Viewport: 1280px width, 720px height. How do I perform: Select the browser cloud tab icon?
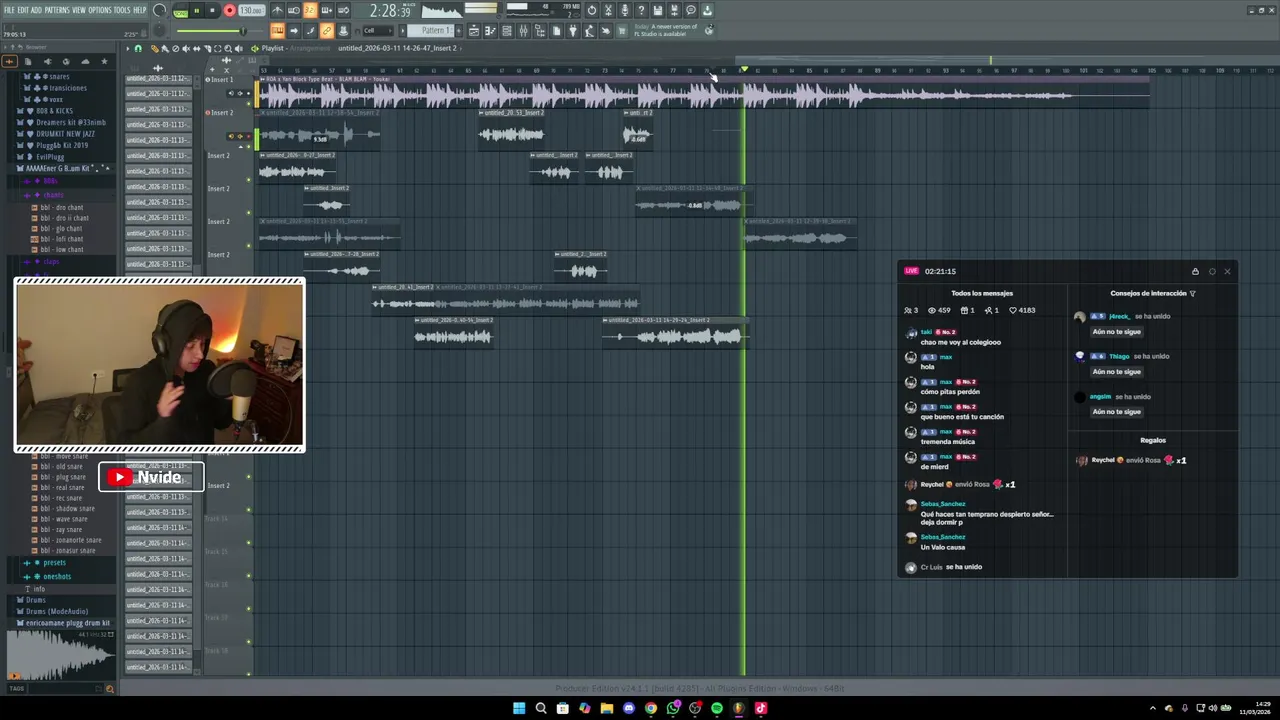pos(85,61)
